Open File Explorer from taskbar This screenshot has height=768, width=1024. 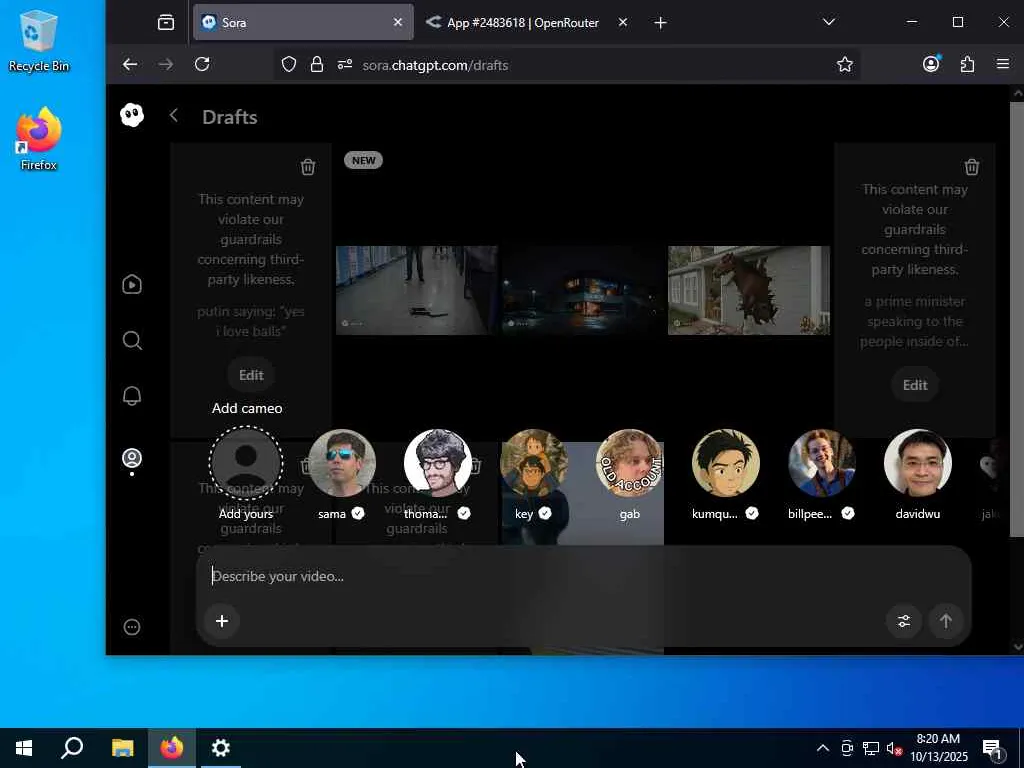pos(122,748)
